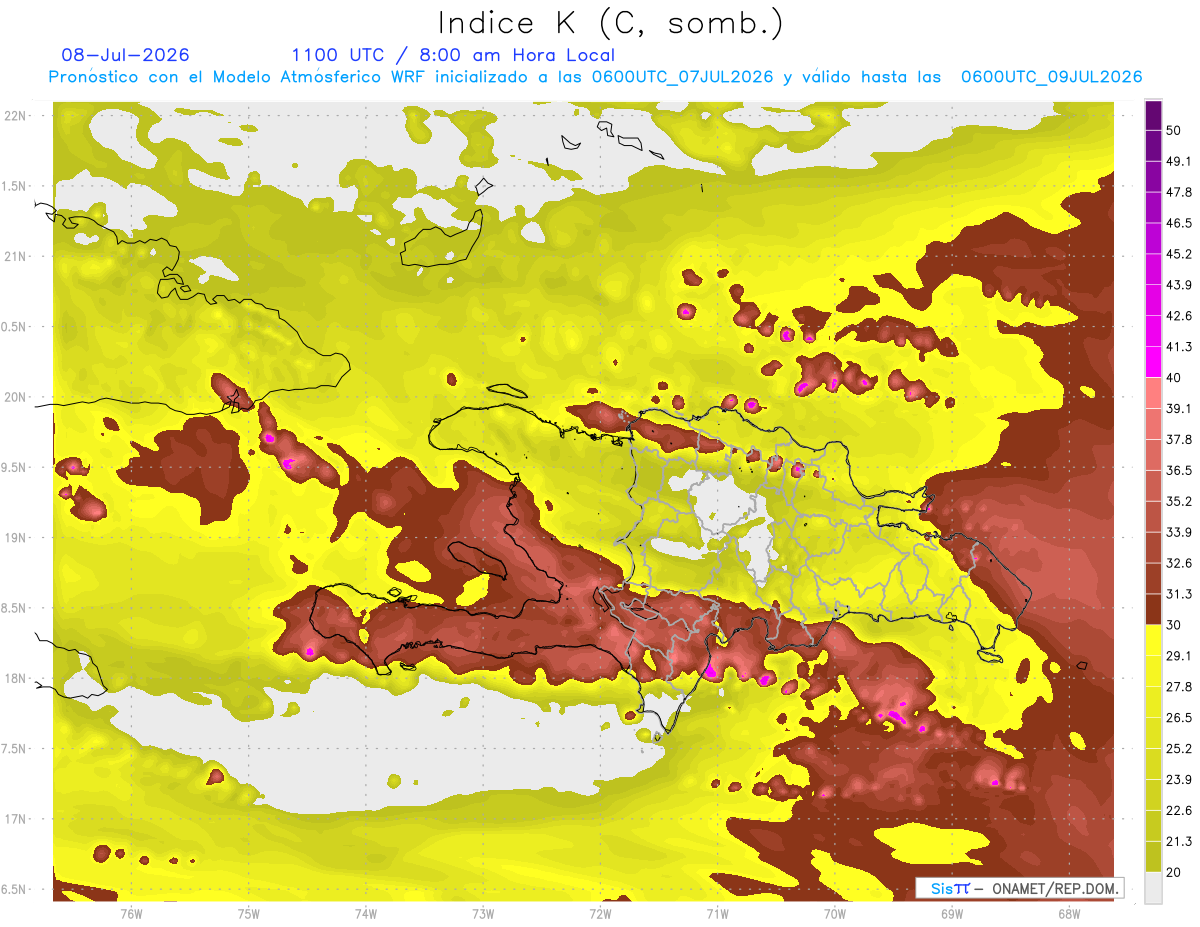Click the color bar value "31.3"
1200x927 pixels.
(x=1181, y=594)
